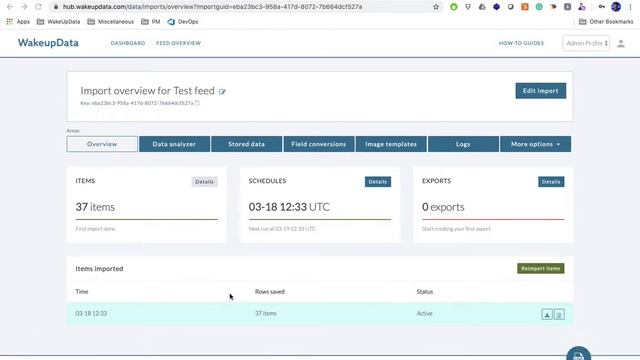Click the Time column header
Image resolution: width=640 pixels, height=360 pixels.
[82, 292]
